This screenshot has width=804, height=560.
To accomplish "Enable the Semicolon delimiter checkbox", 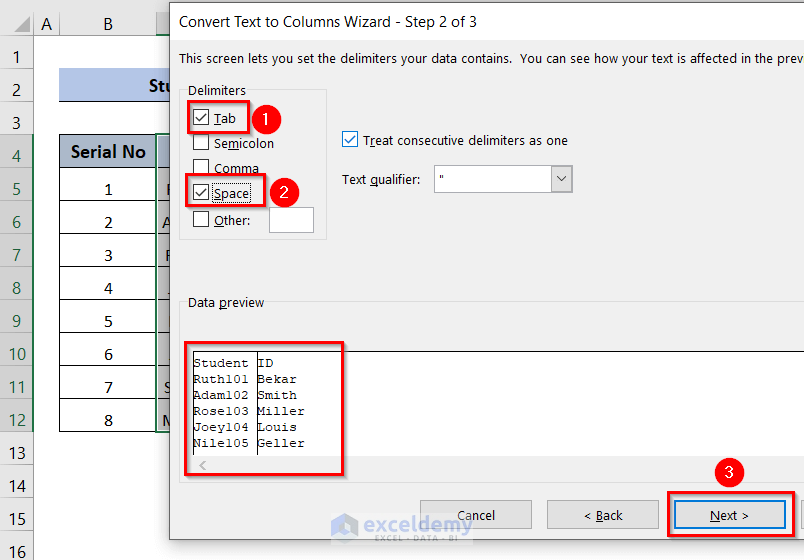I will point(201,143).
